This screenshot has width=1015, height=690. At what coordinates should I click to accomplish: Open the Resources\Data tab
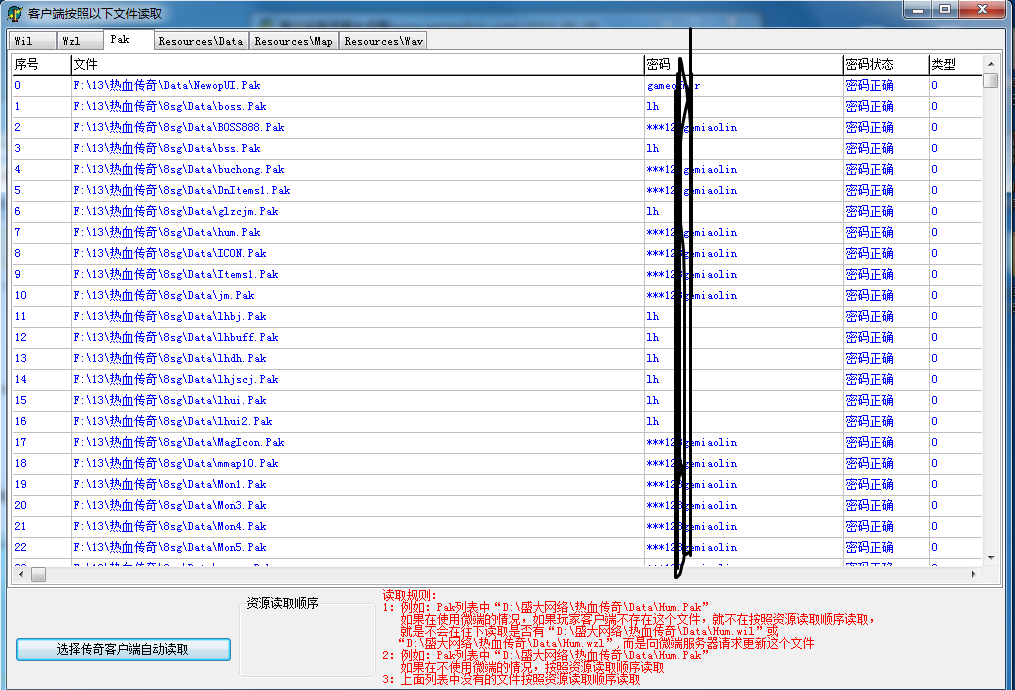[201, 41]
